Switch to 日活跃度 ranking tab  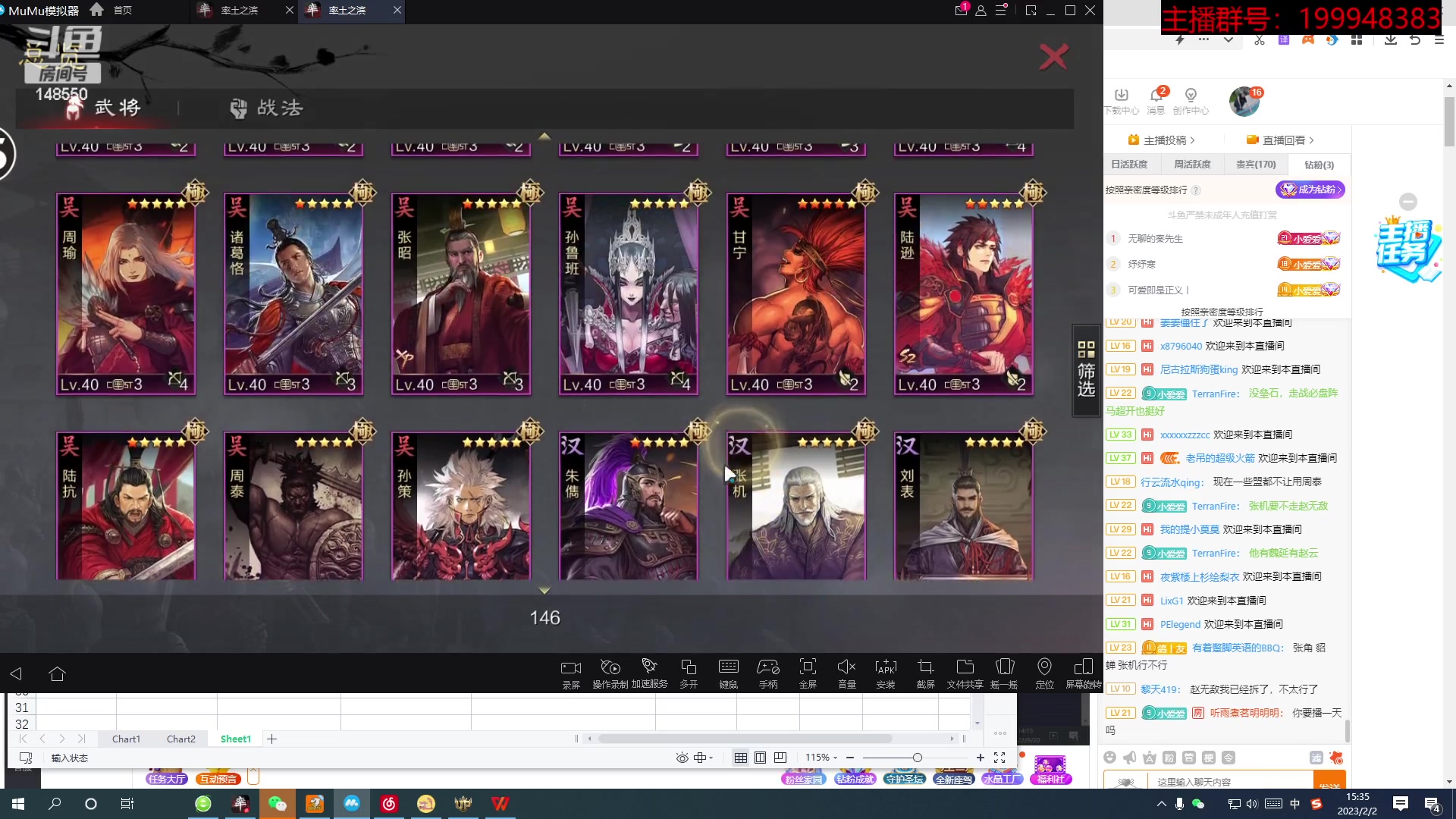[1129, 165]
